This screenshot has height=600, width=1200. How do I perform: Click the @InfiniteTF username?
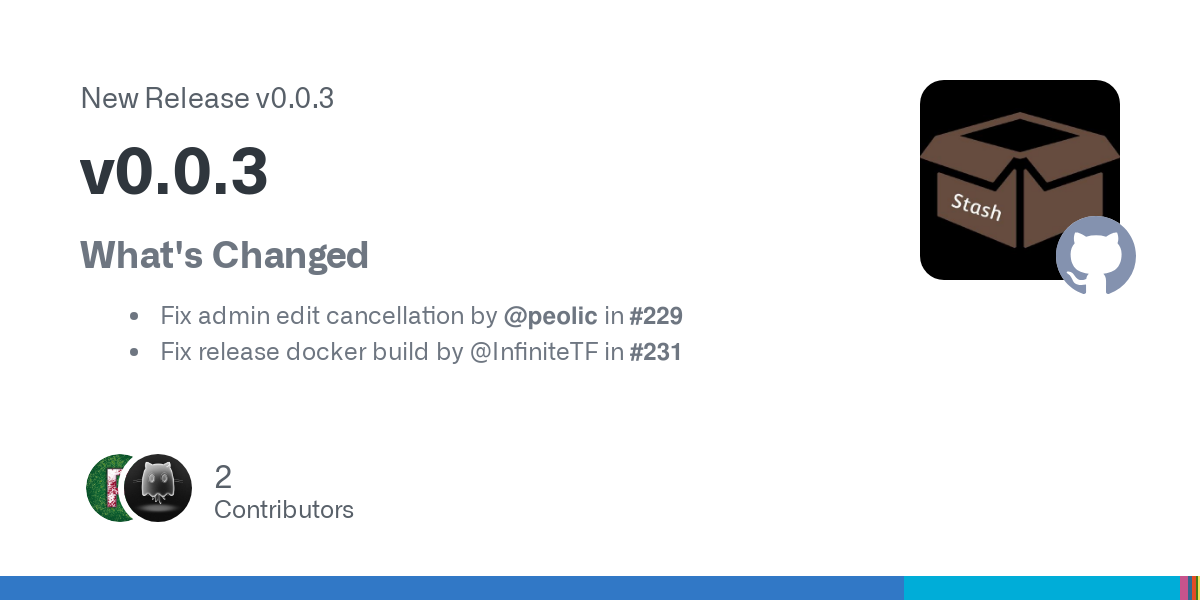[534, 352]
